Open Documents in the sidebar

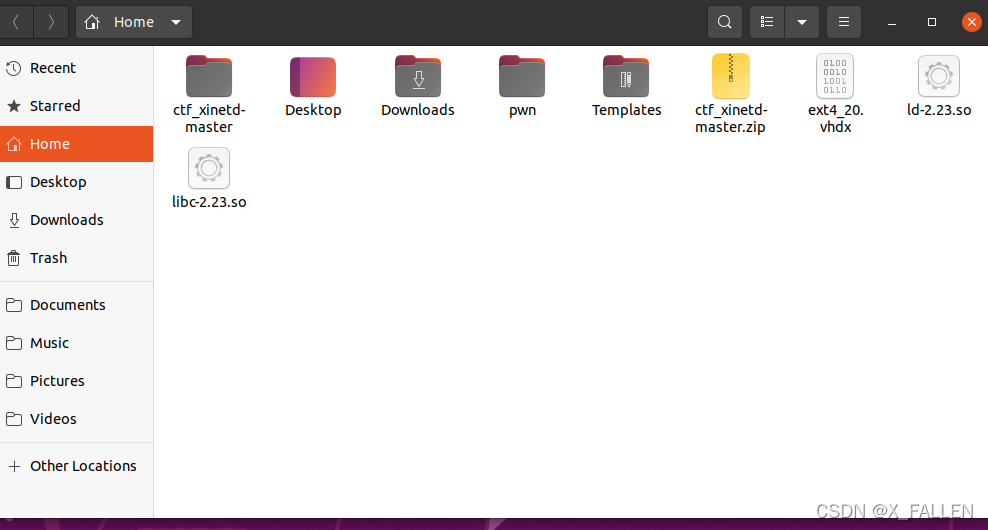76,305
